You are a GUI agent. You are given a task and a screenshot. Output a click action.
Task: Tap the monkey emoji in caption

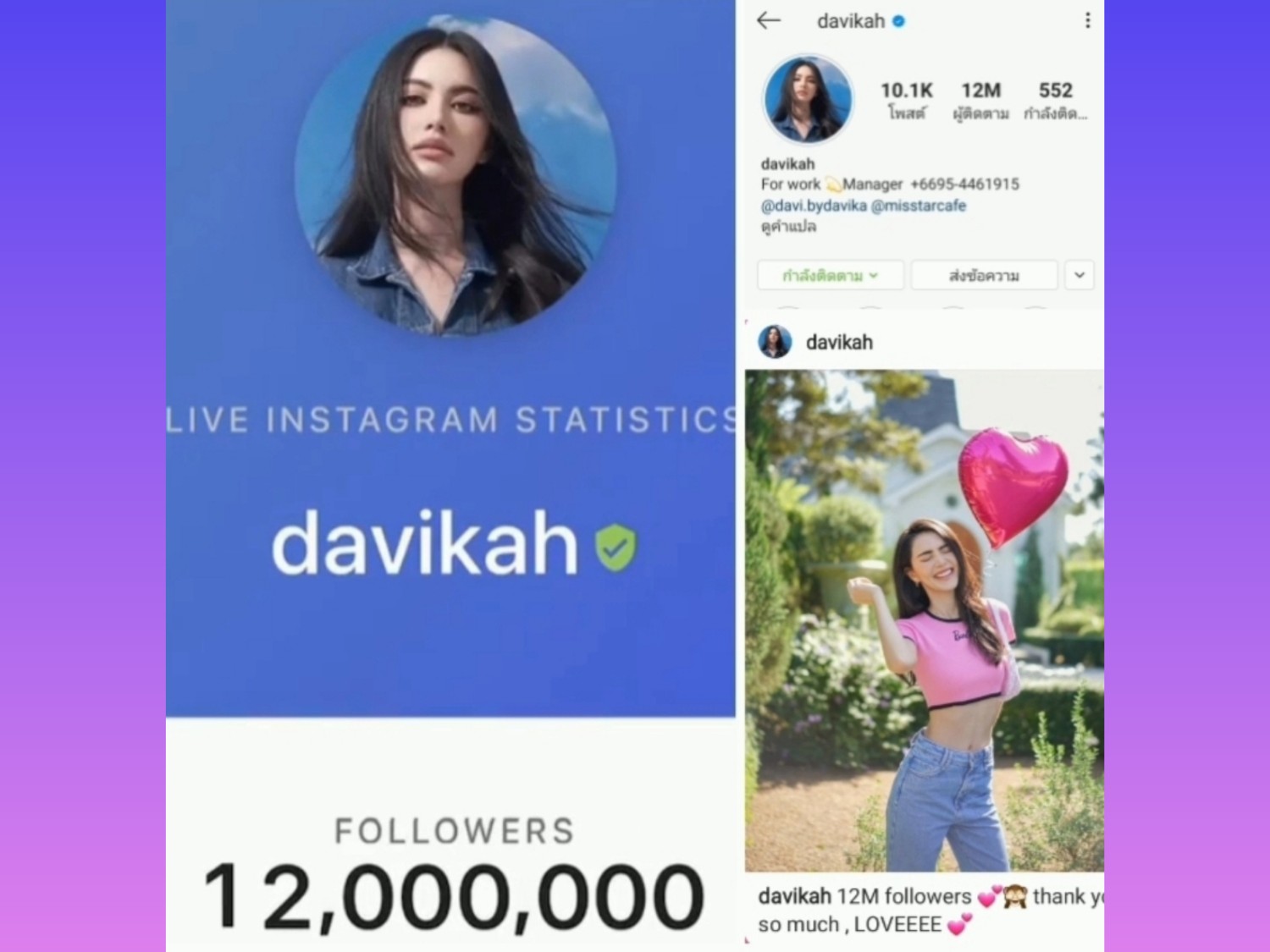1014,897
